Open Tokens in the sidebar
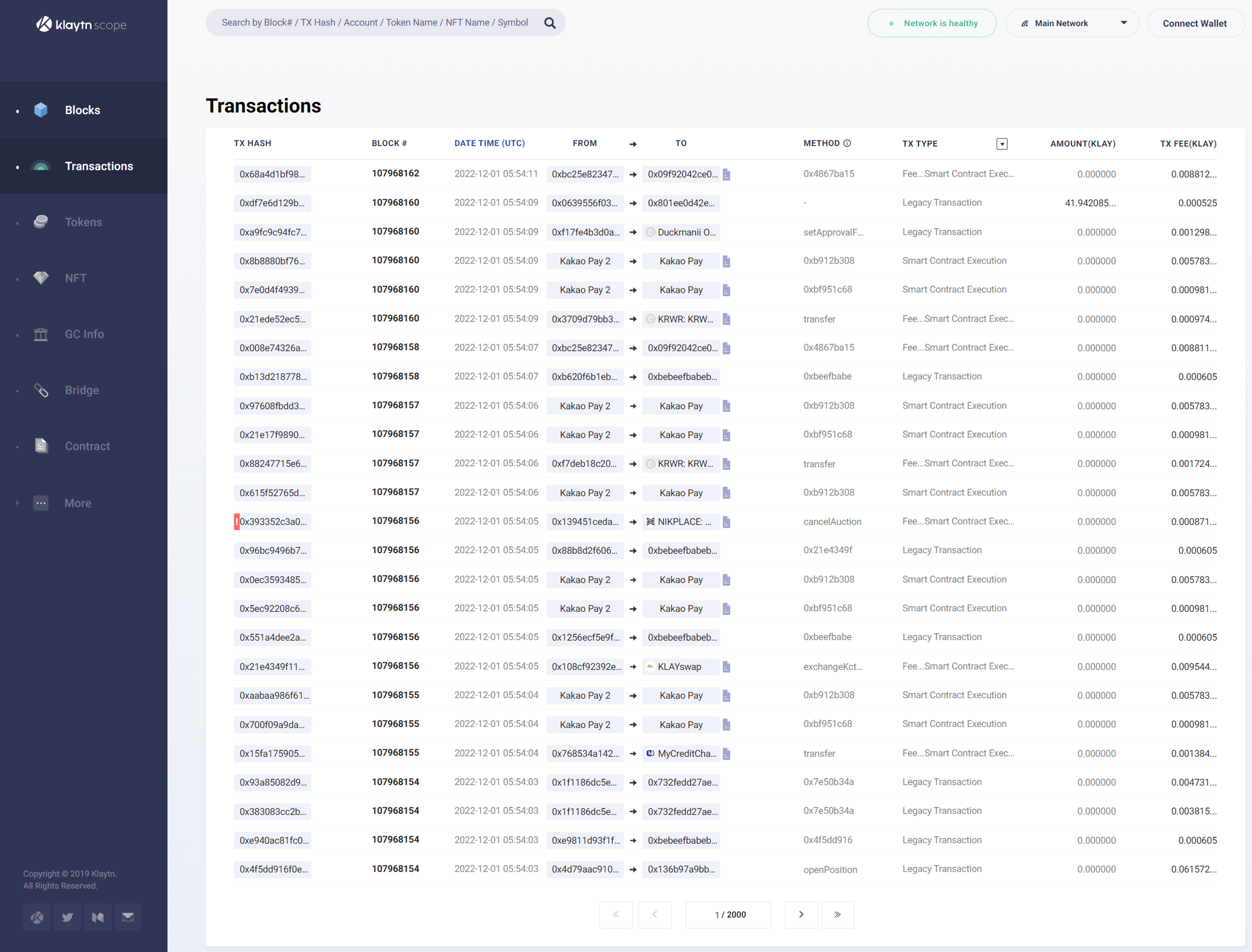The width and height of the screenshot is (1252, 952). pos(83,222)
